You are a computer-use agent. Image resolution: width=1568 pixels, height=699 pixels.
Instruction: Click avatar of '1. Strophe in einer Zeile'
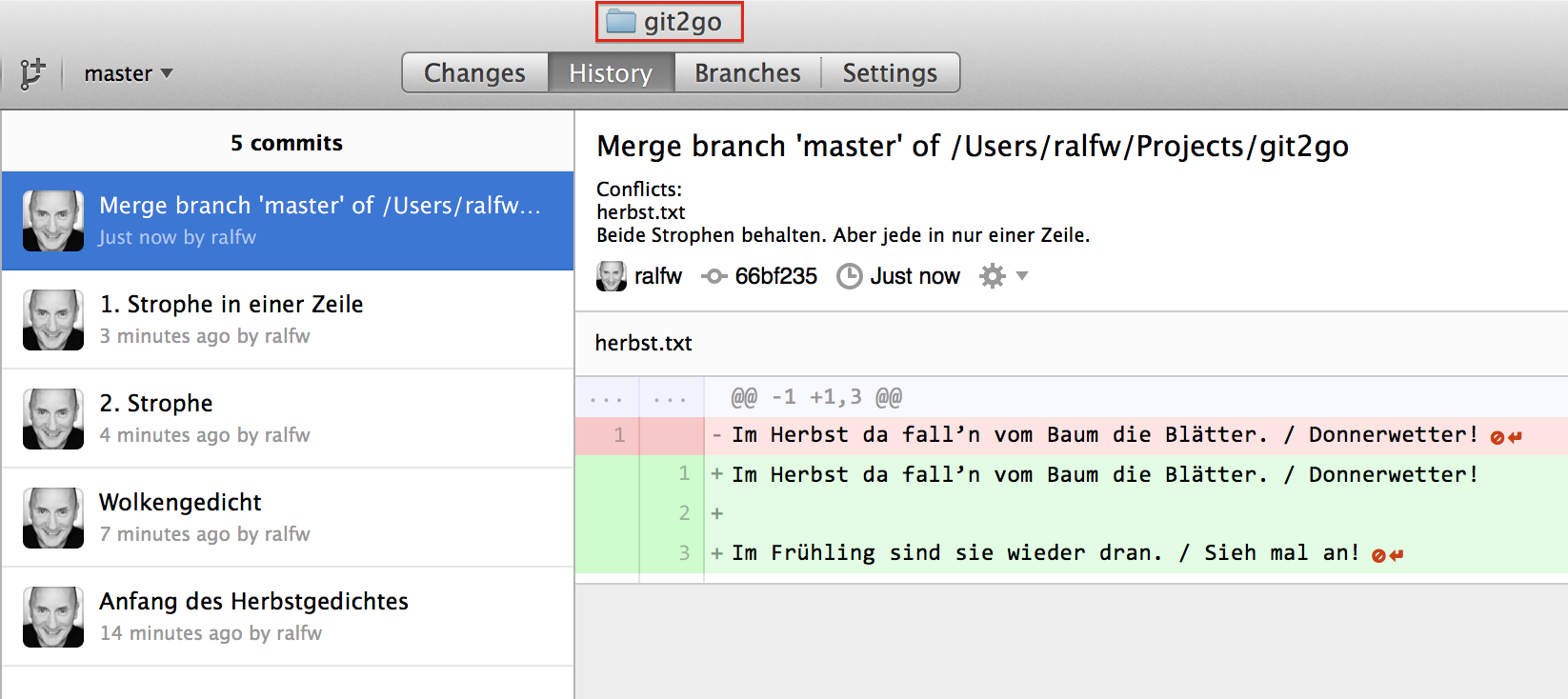pos(53,320)
